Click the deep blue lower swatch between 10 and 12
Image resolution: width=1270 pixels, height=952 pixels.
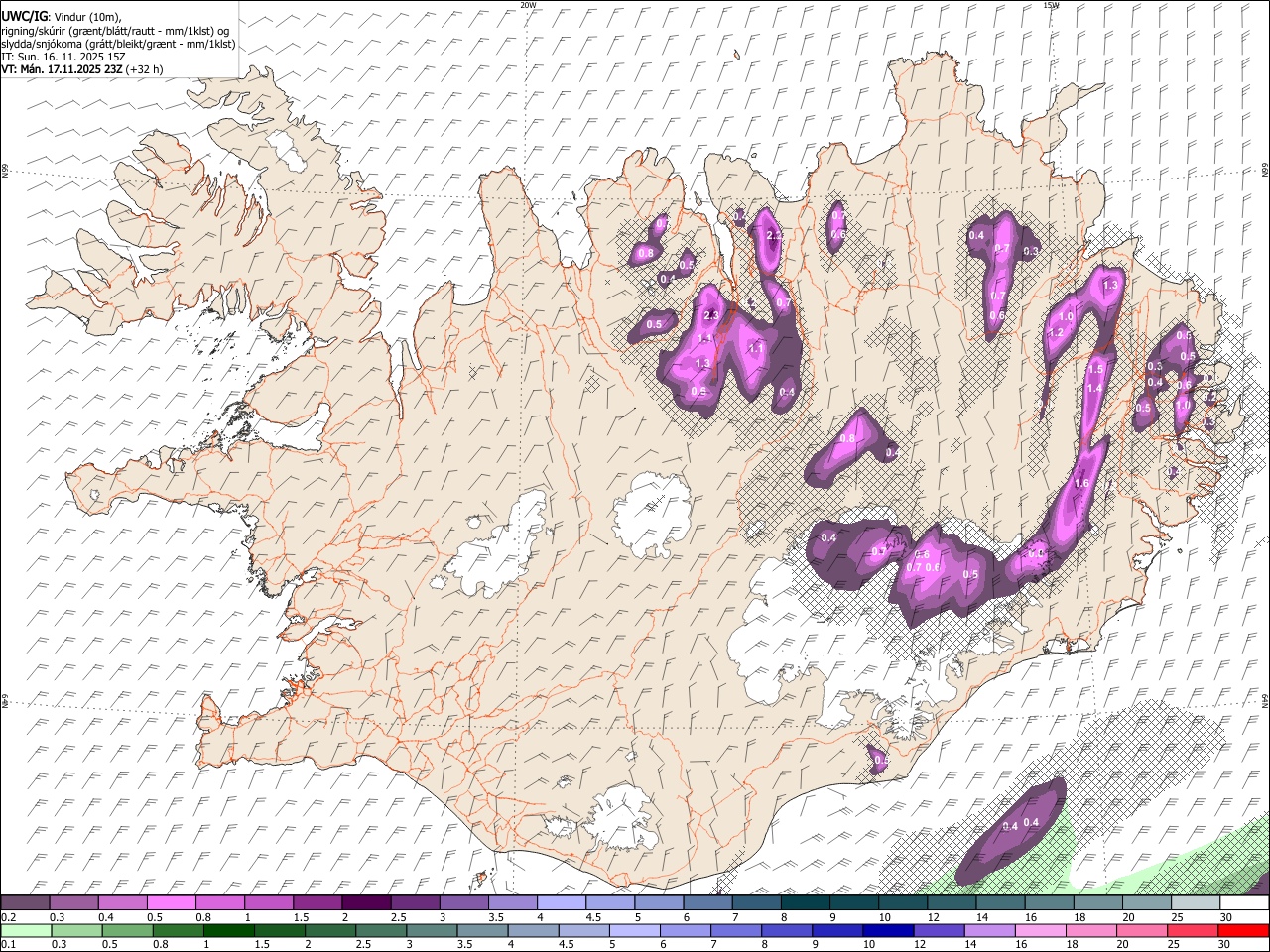point(887,931)
